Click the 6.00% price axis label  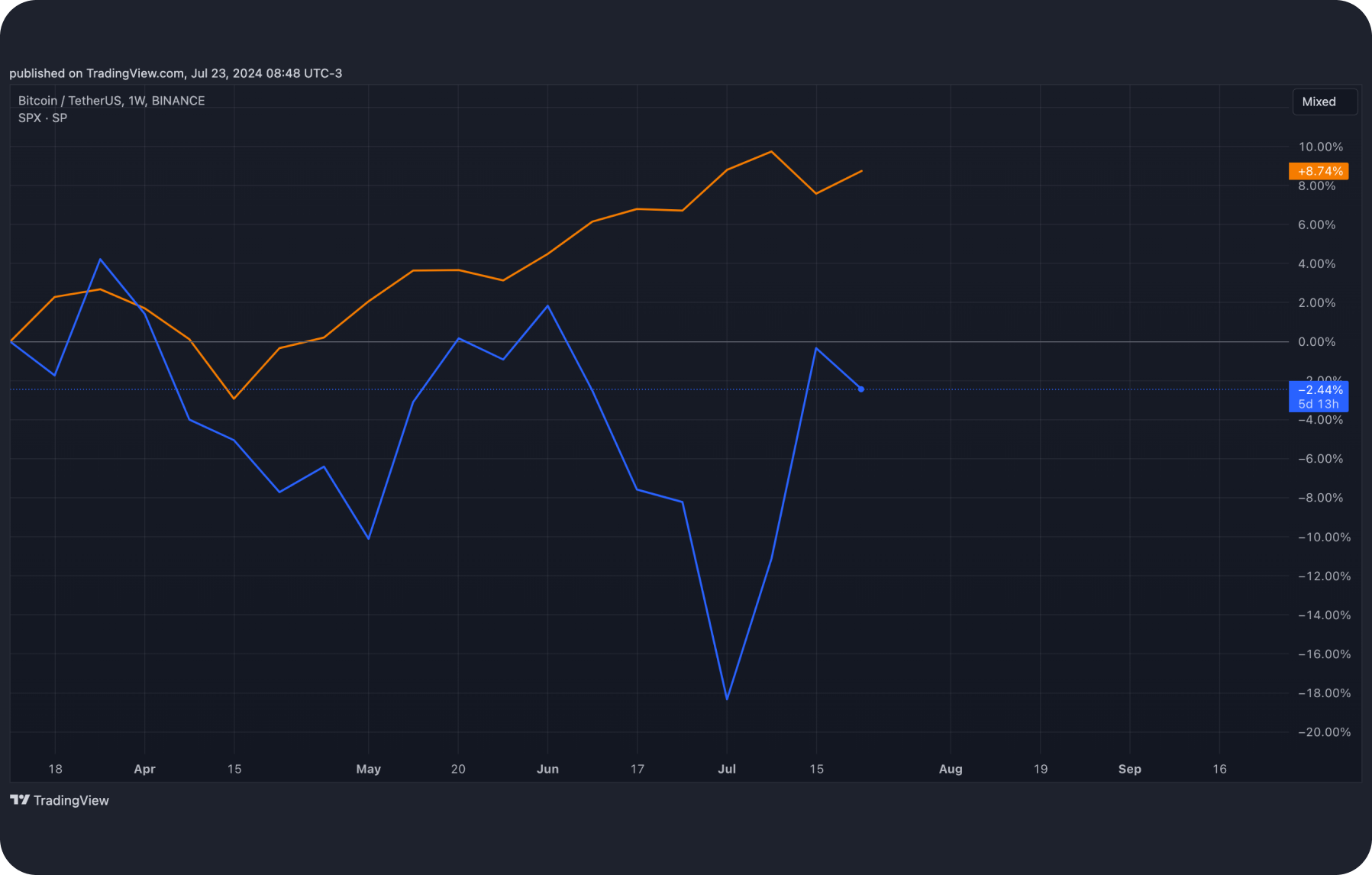click(1317, 224)
